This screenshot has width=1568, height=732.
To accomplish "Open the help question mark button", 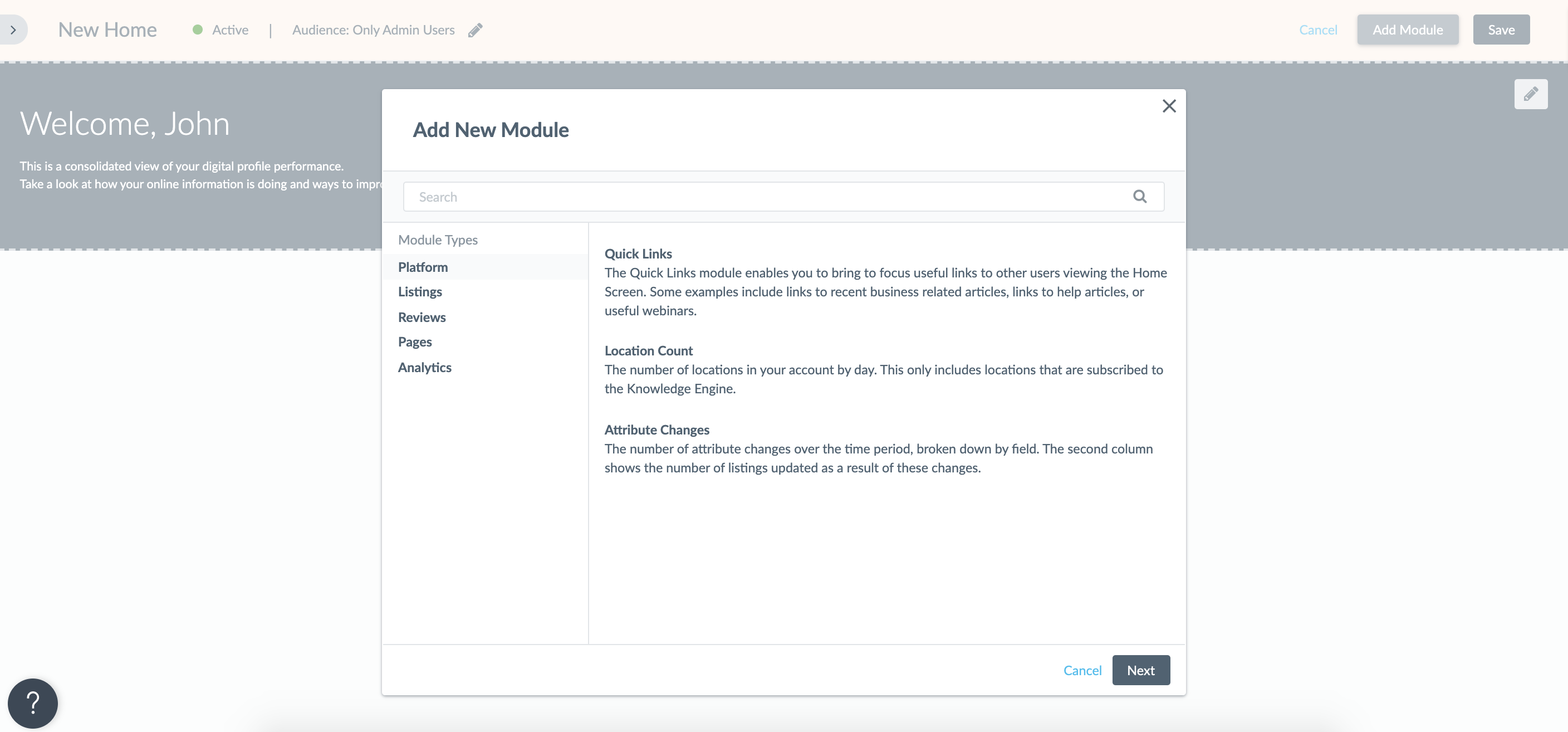I will (33, 703).
